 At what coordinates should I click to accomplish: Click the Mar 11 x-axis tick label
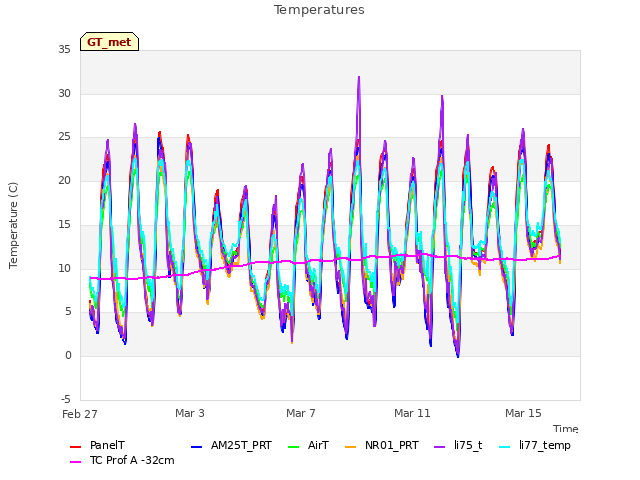(412, 413)
